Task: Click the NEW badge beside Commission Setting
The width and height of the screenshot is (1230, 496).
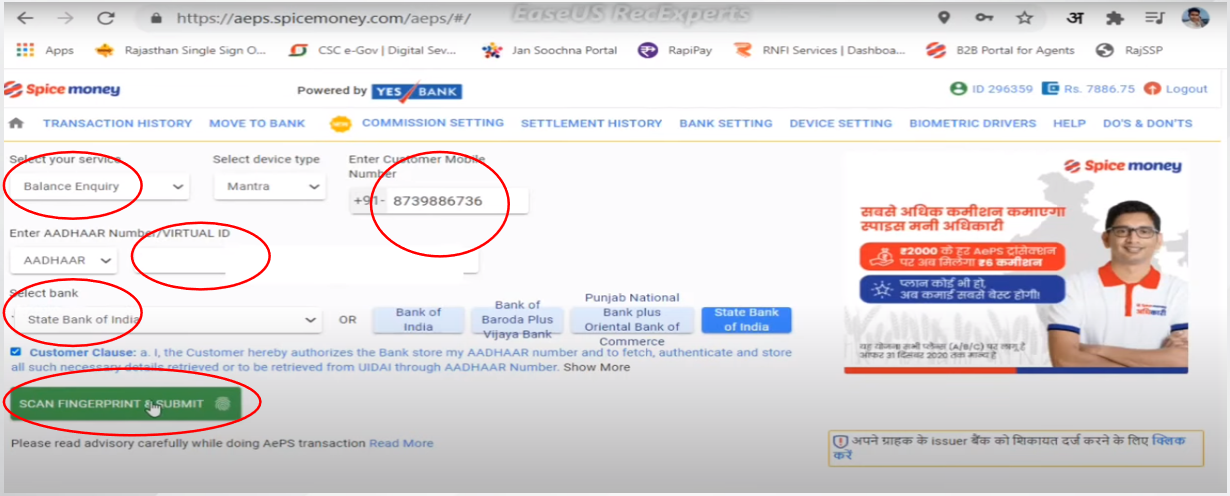Action: 341,124
